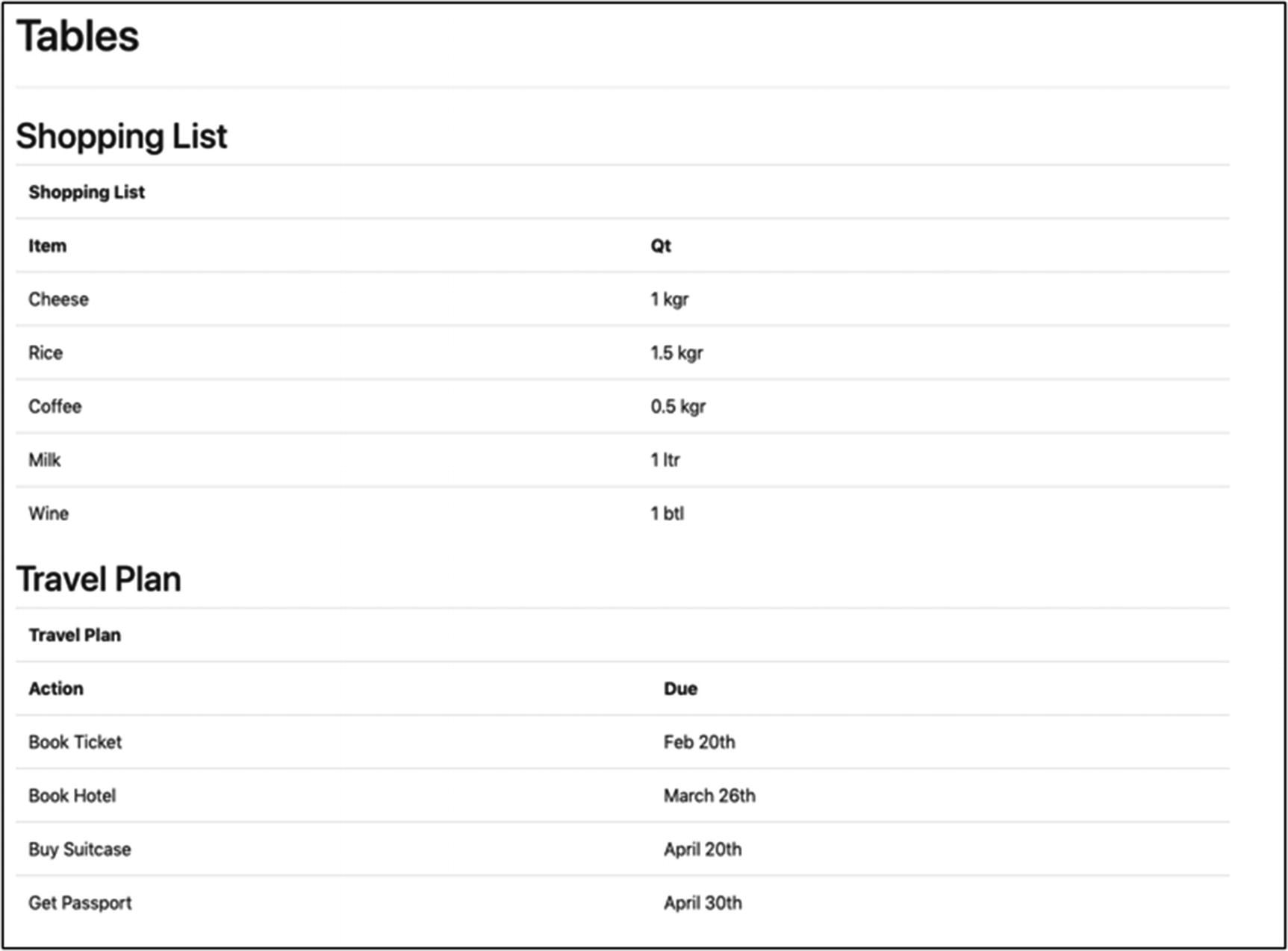
Task: Select the Travel Plan table caption
Action: tap(75, 635)
